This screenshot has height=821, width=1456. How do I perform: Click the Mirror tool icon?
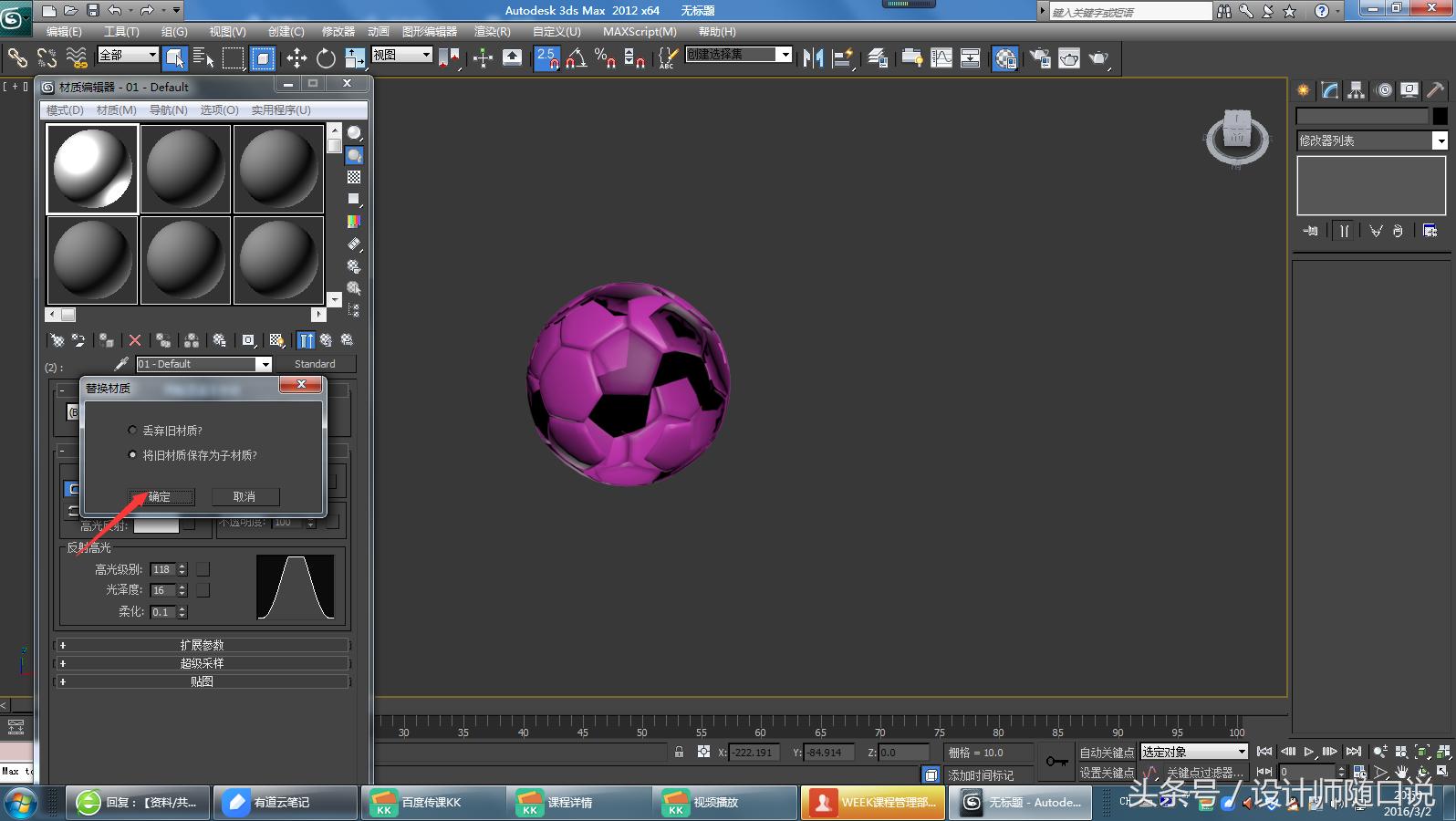coord(813,58)
